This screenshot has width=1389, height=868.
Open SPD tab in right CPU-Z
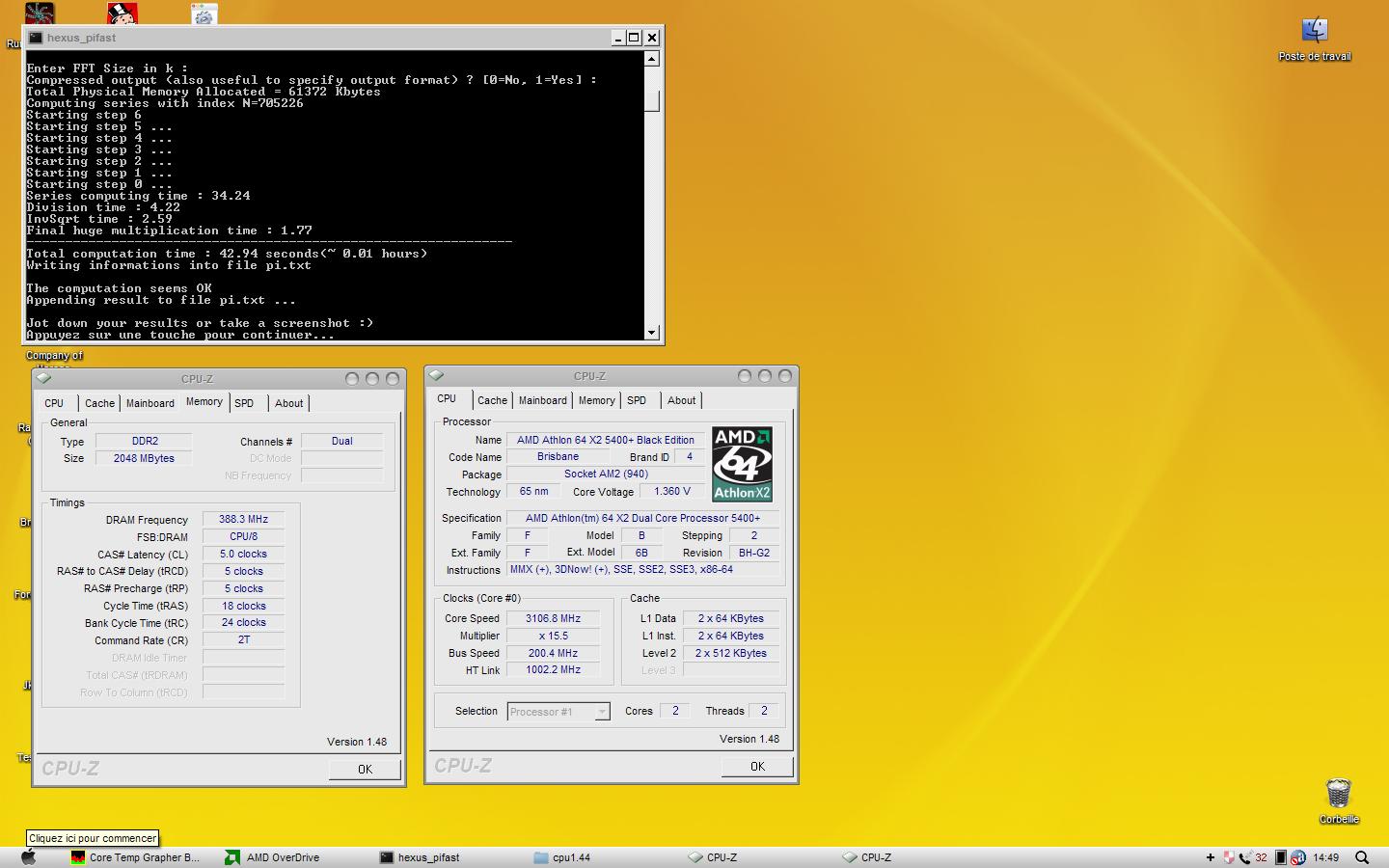point(637,400)
